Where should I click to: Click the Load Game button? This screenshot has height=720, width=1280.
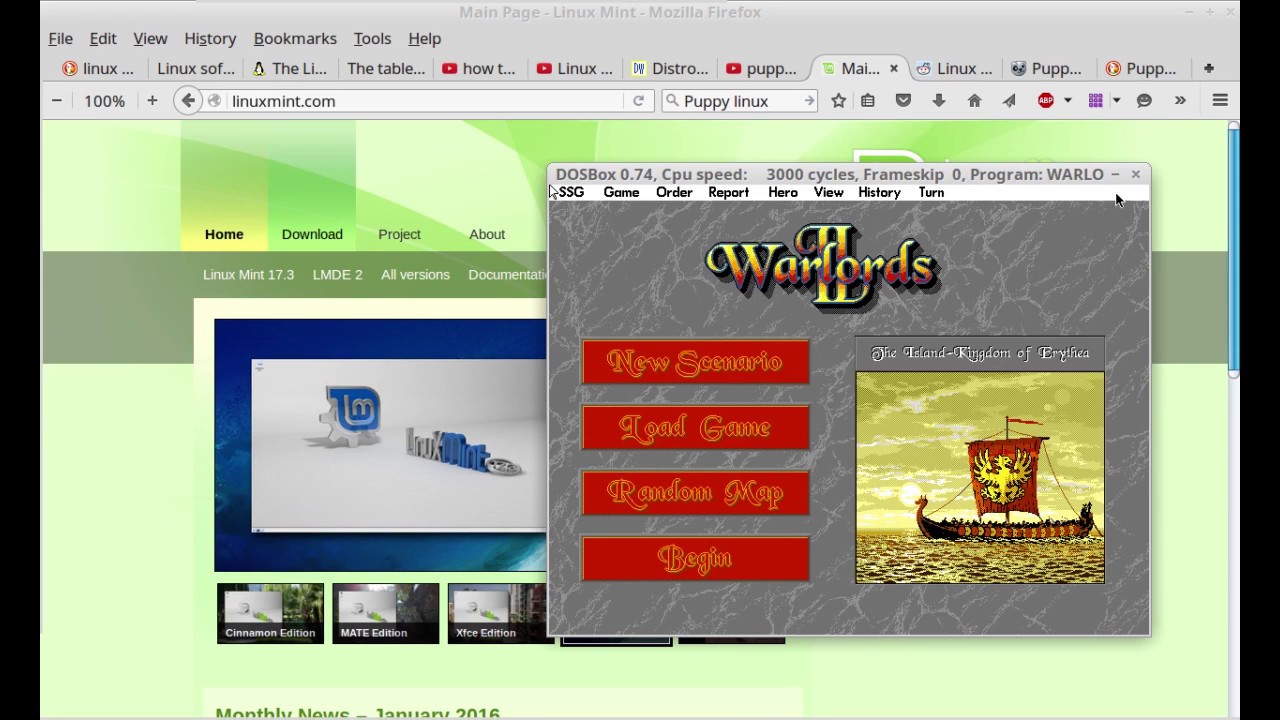tap(695, 428)
